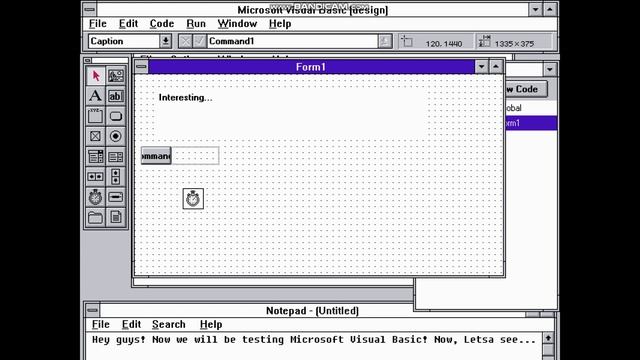
Task: Click the timer control placed on Form1
Action: click(x=193, y=199)
